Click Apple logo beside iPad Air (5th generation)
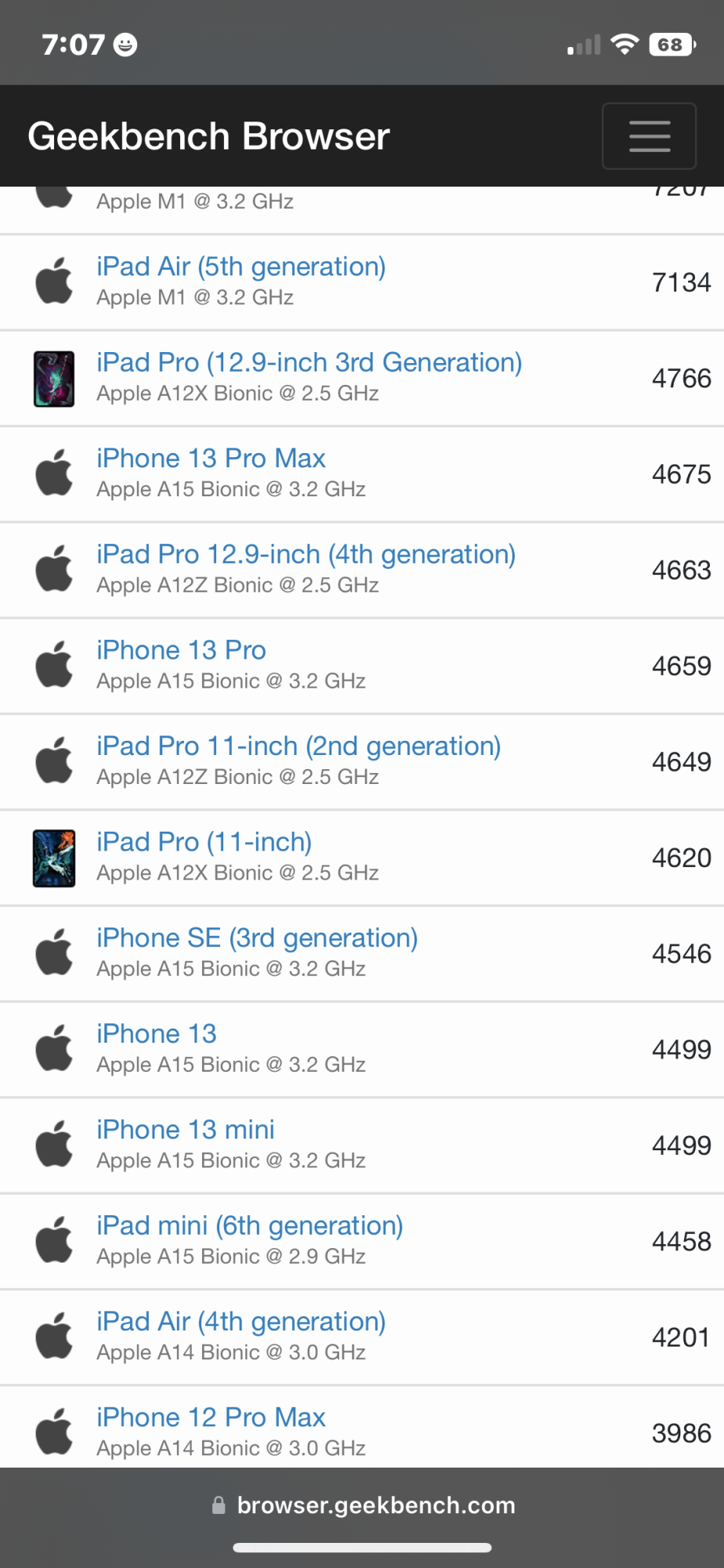The width and height of the screenshot is (724, 1568). click(x=54, y=281)
